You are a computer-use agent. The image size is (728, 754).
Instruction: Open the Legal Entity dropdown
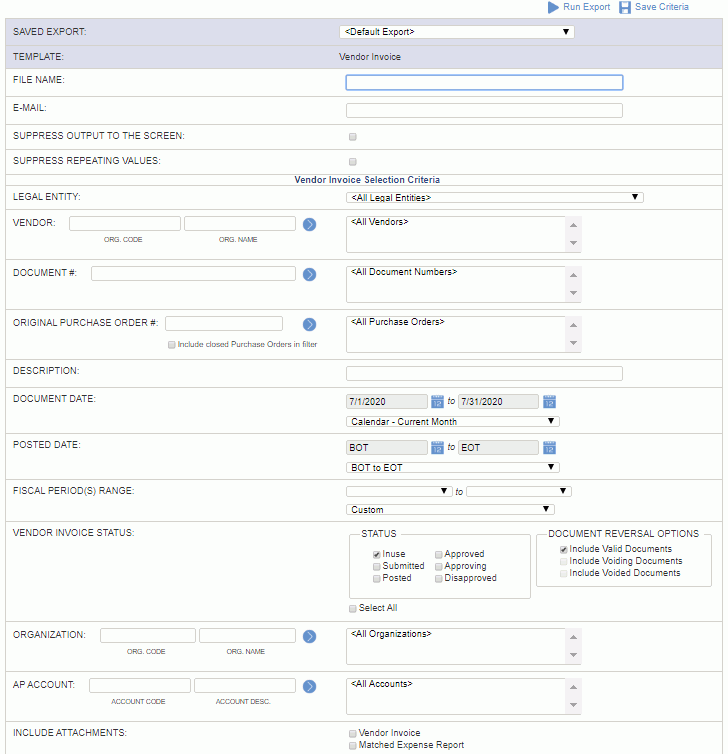coord(495,197)
